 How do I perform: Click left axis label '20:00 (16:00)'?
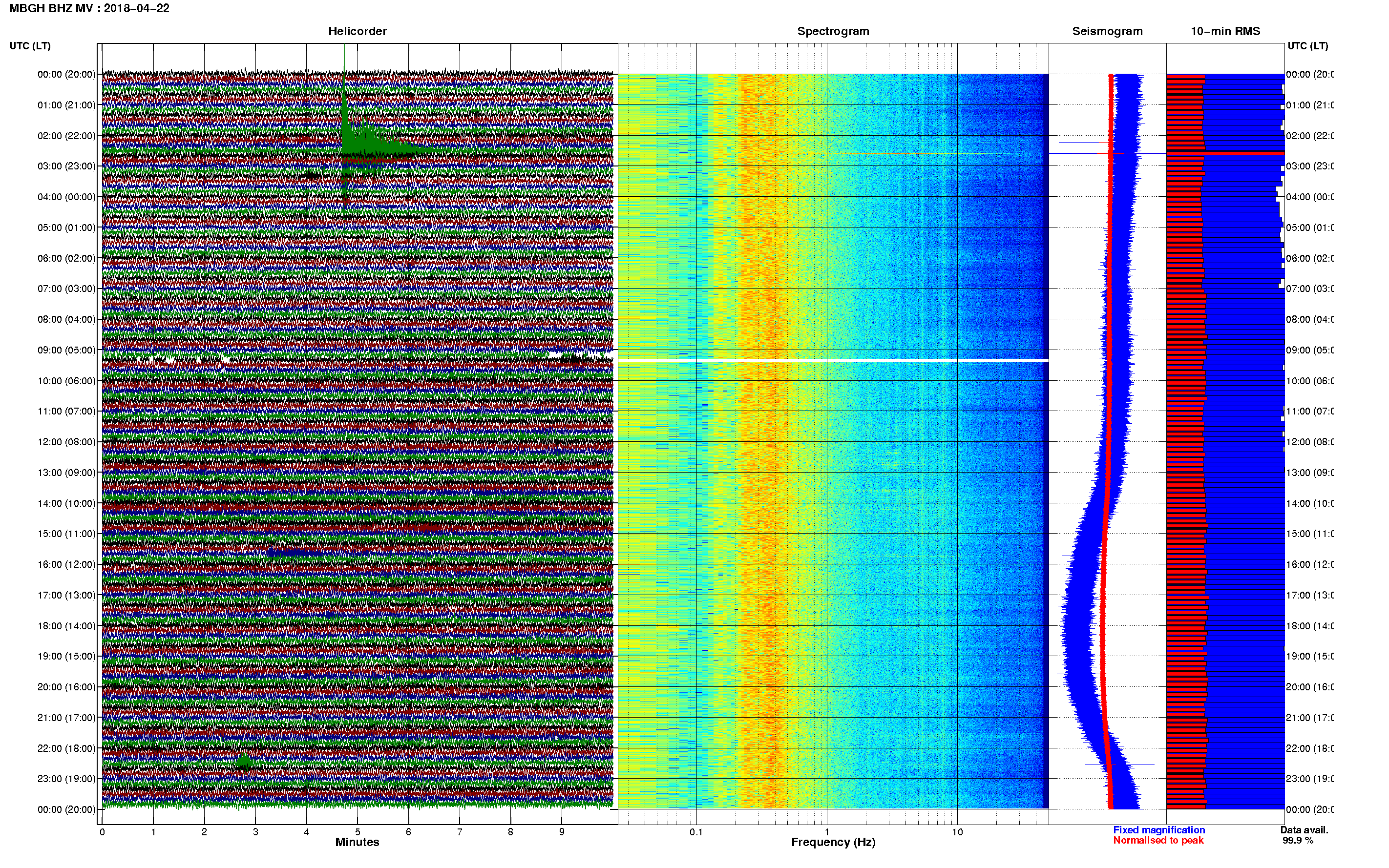click(66, 686)
